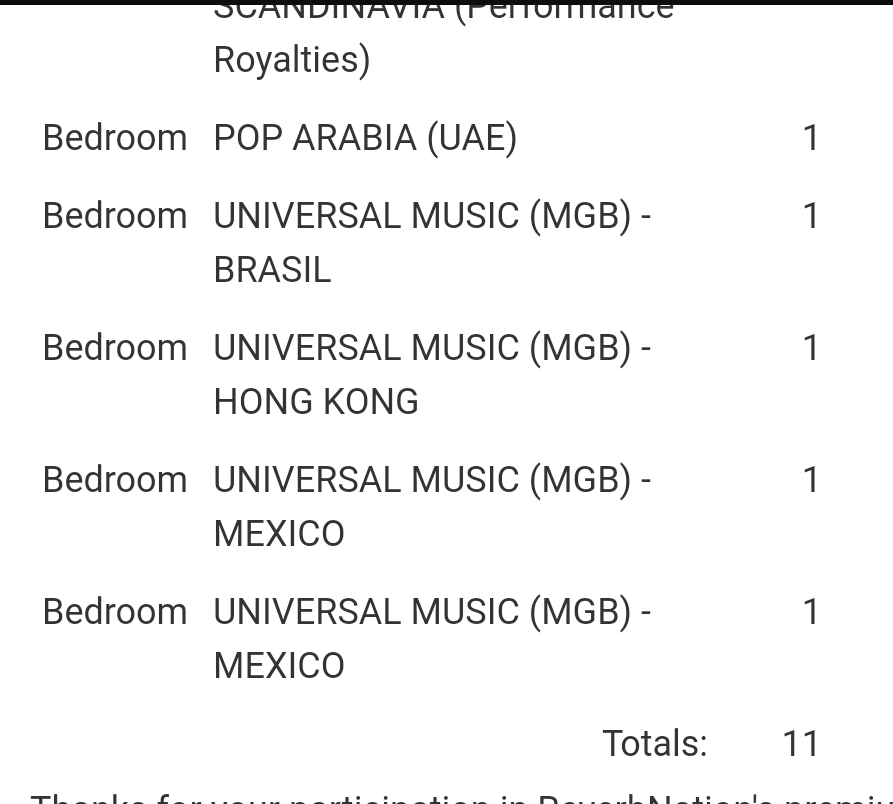Click count value in first MEXICO row
Viewport: 893px width, 804px height.
[x=811, y=480]
